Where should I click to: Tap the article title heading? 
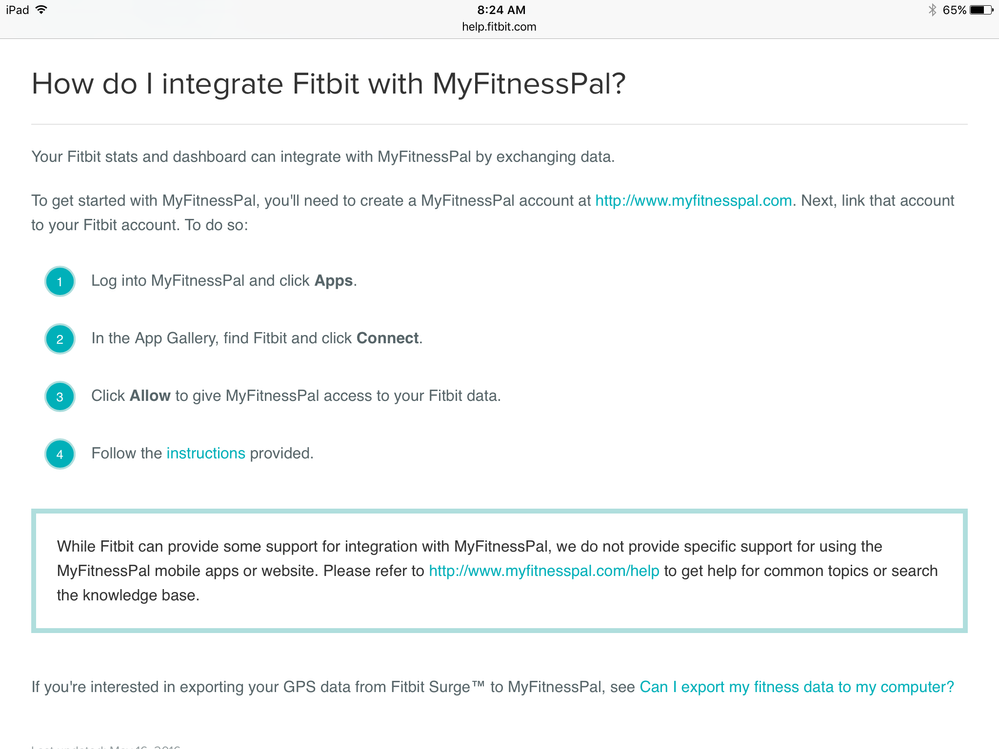(329, 84)
